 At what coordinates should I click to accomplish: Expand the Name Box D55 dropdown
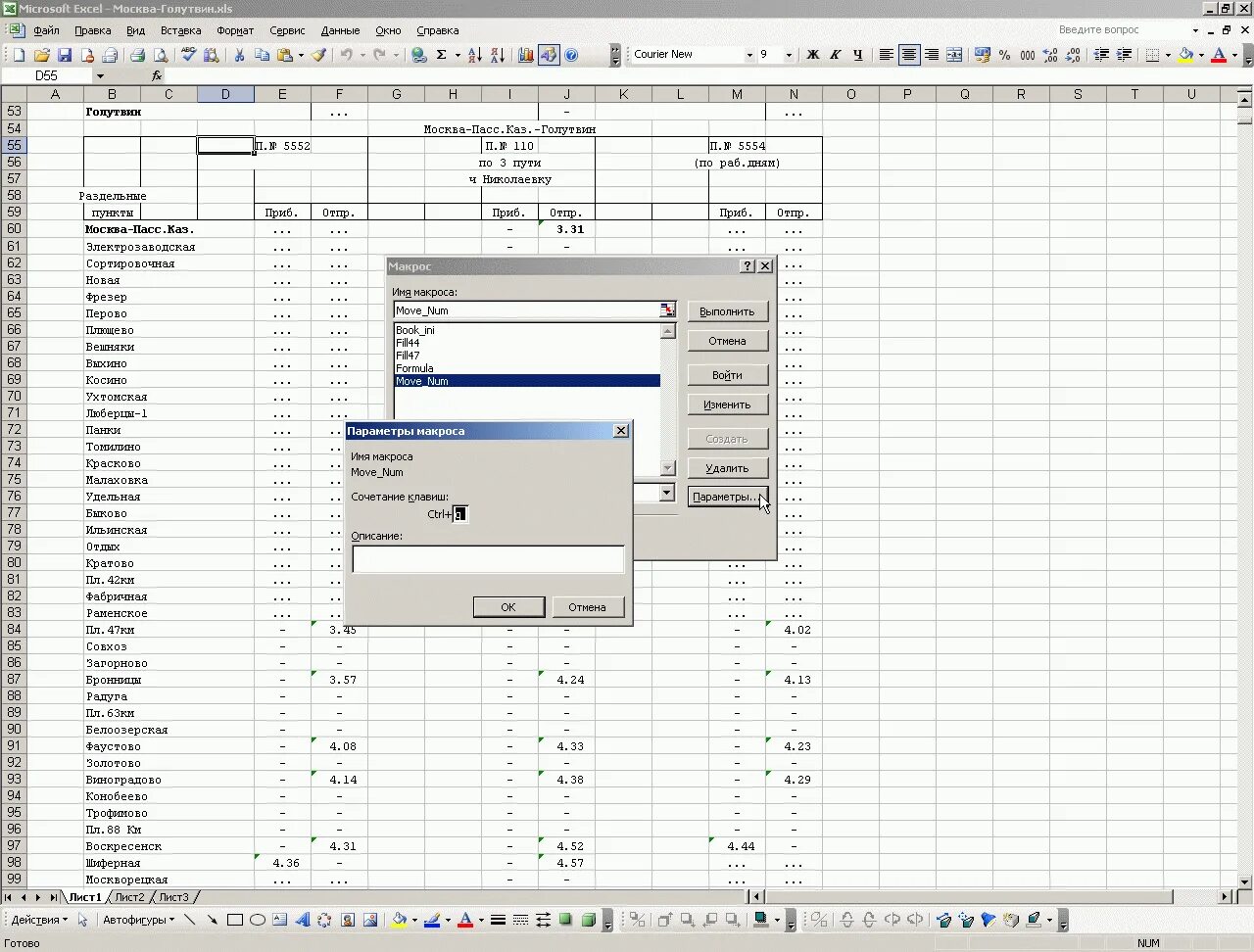point(100,75)
